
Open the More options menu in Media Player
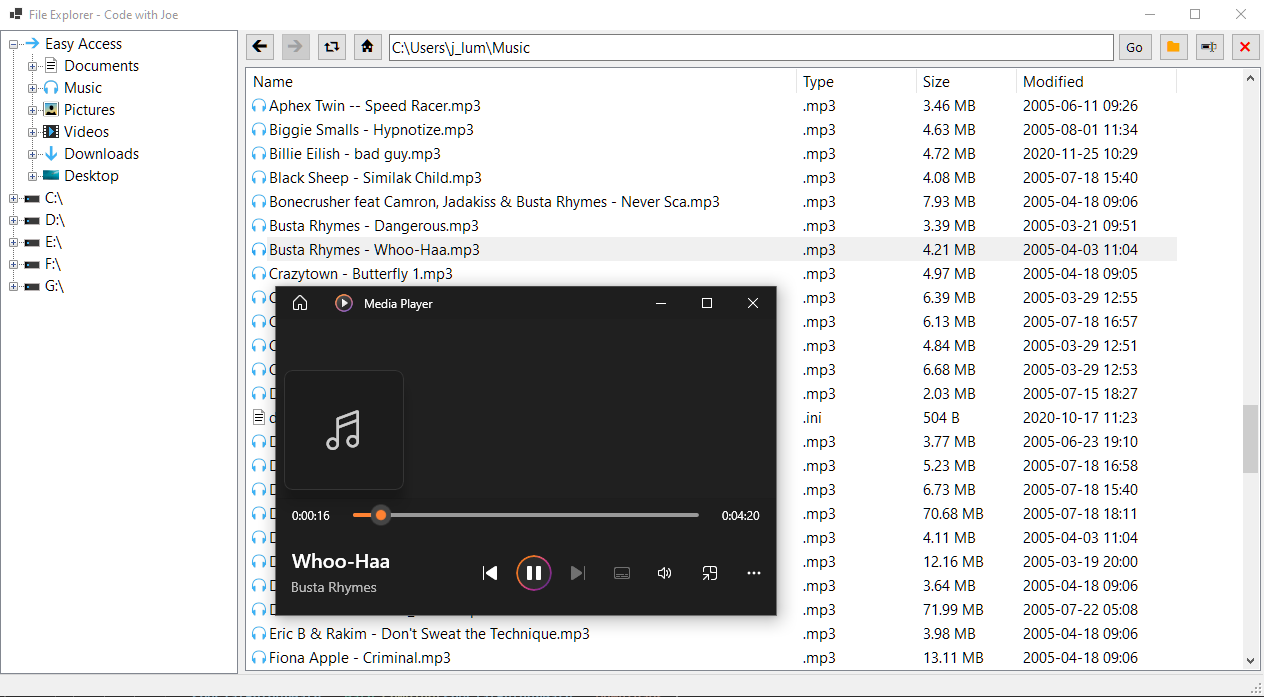[753, 572]
